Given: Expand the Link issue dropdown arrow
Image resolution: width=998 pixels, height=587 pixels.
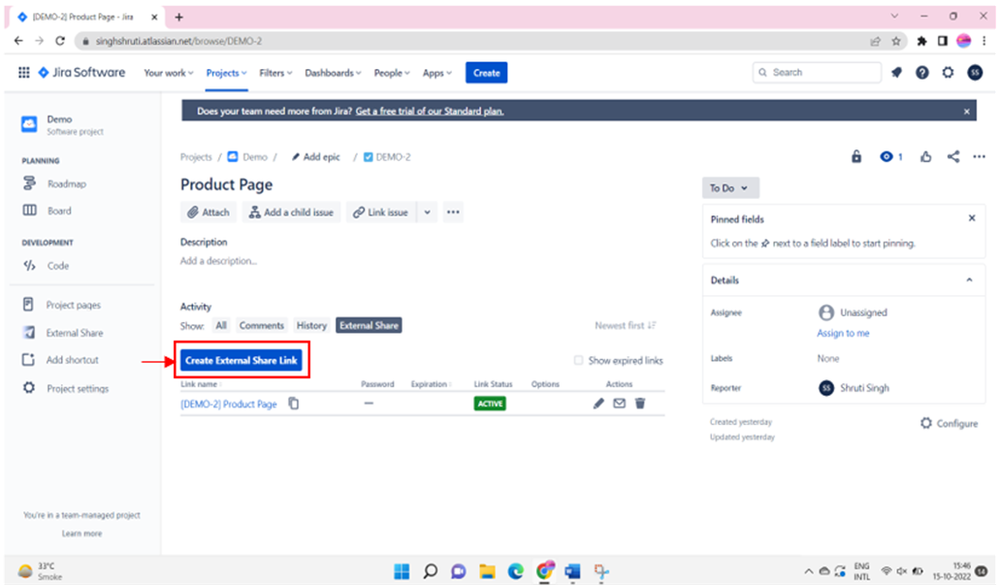Looking at the screenshot, I should tap(427, 212).
